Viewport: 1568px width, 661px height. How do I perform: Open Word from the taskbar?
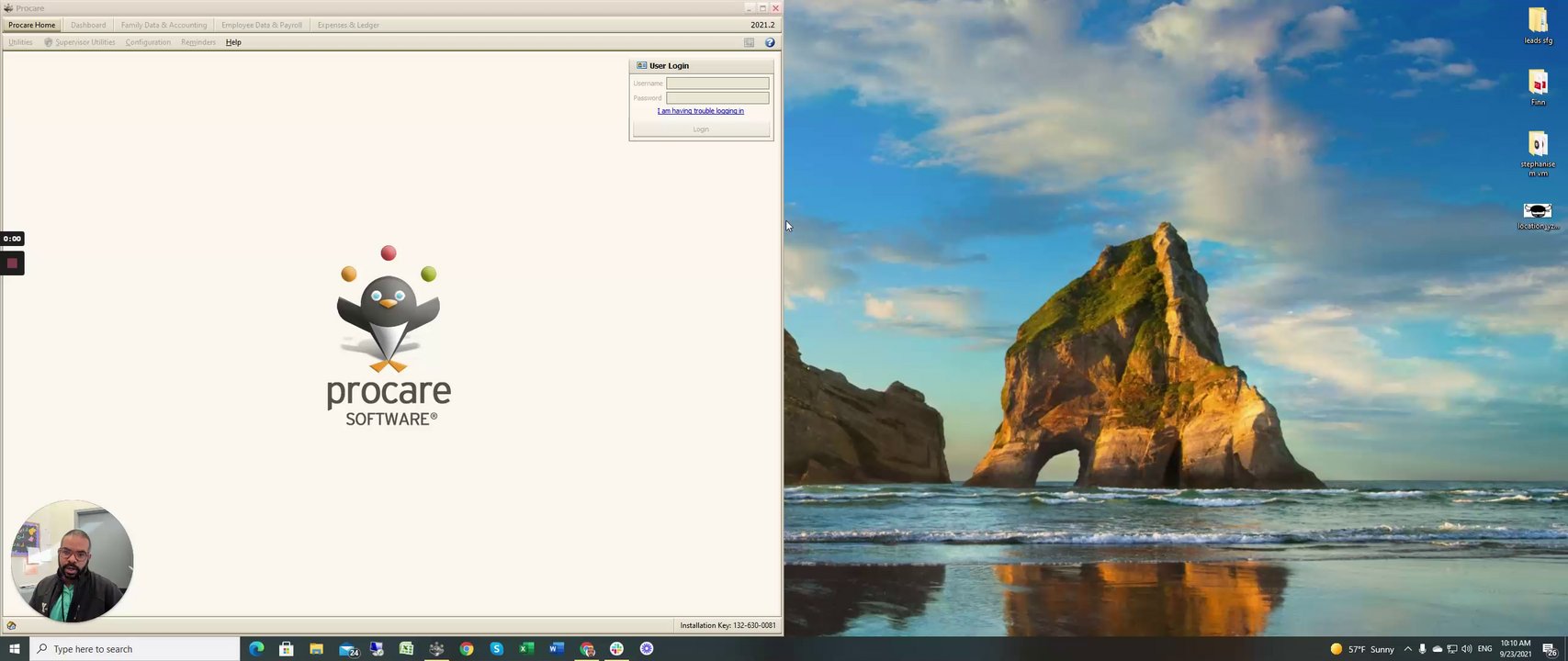(x=557, y=649)
